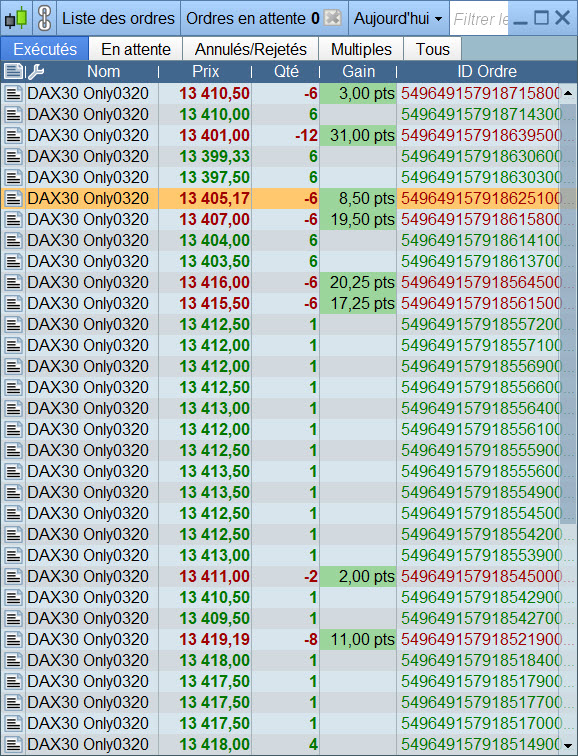Select DAX30 Only0320 name at 13 397,50
This screenshot has height=756, width=578.
click(88, 177)
